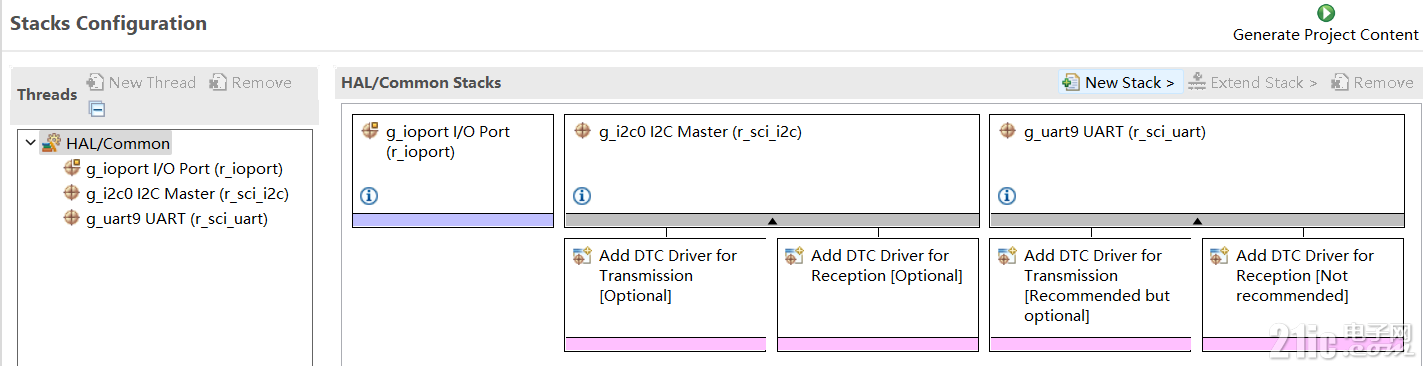The width and height of the screenshot is (1423, 366).
Task: Click the add-module icon for I2C DTC Transmission
Action: 583,256
